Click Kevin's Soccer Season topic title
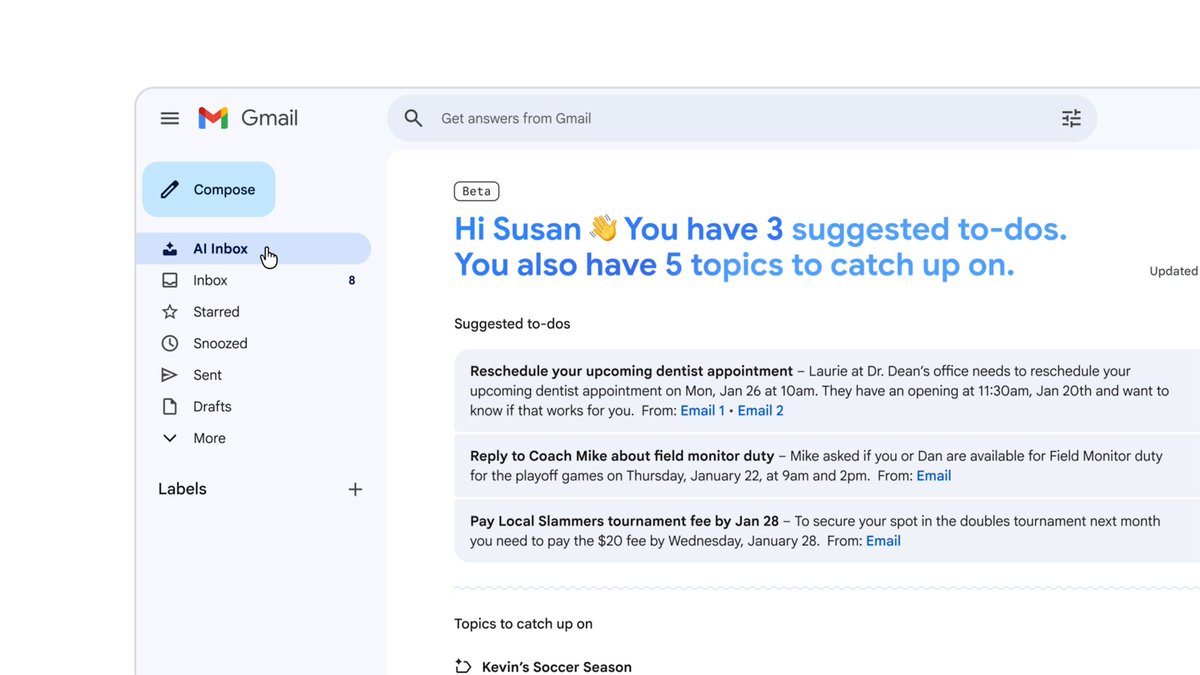 pyautogui.click(x=557, y=667)
